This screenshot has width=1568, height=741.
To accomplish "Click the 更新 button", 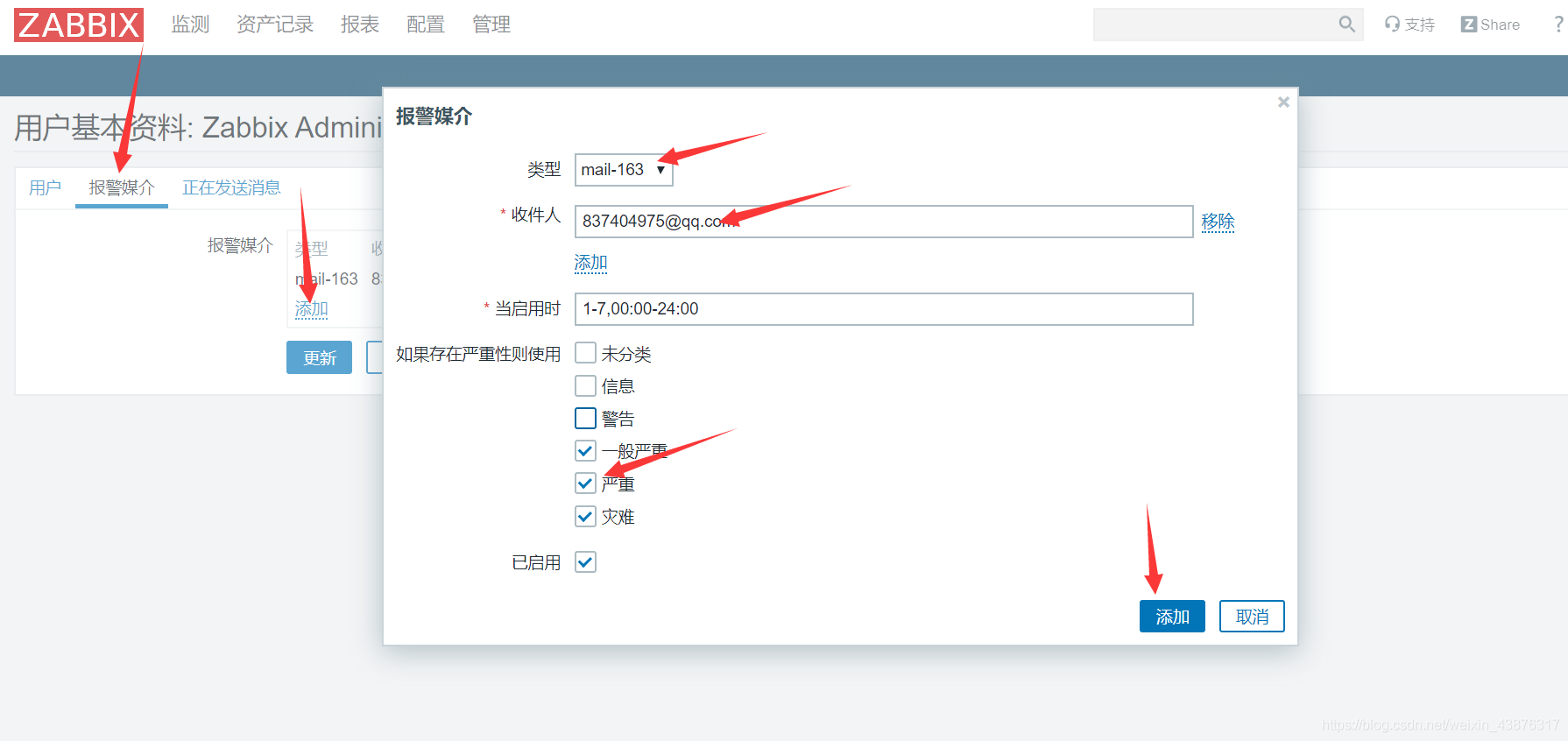I will coord(319,357).
